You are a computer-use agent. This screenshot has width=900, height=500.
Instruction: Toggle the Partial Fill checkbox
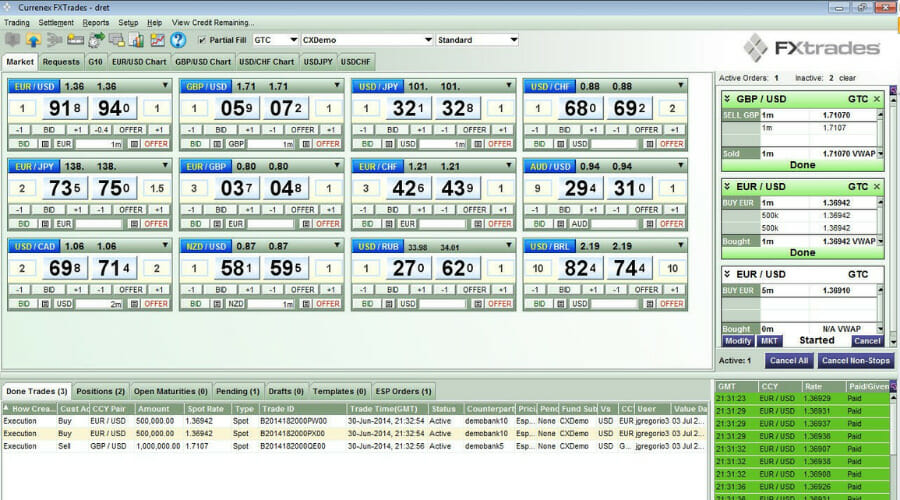tap(201, 40)
